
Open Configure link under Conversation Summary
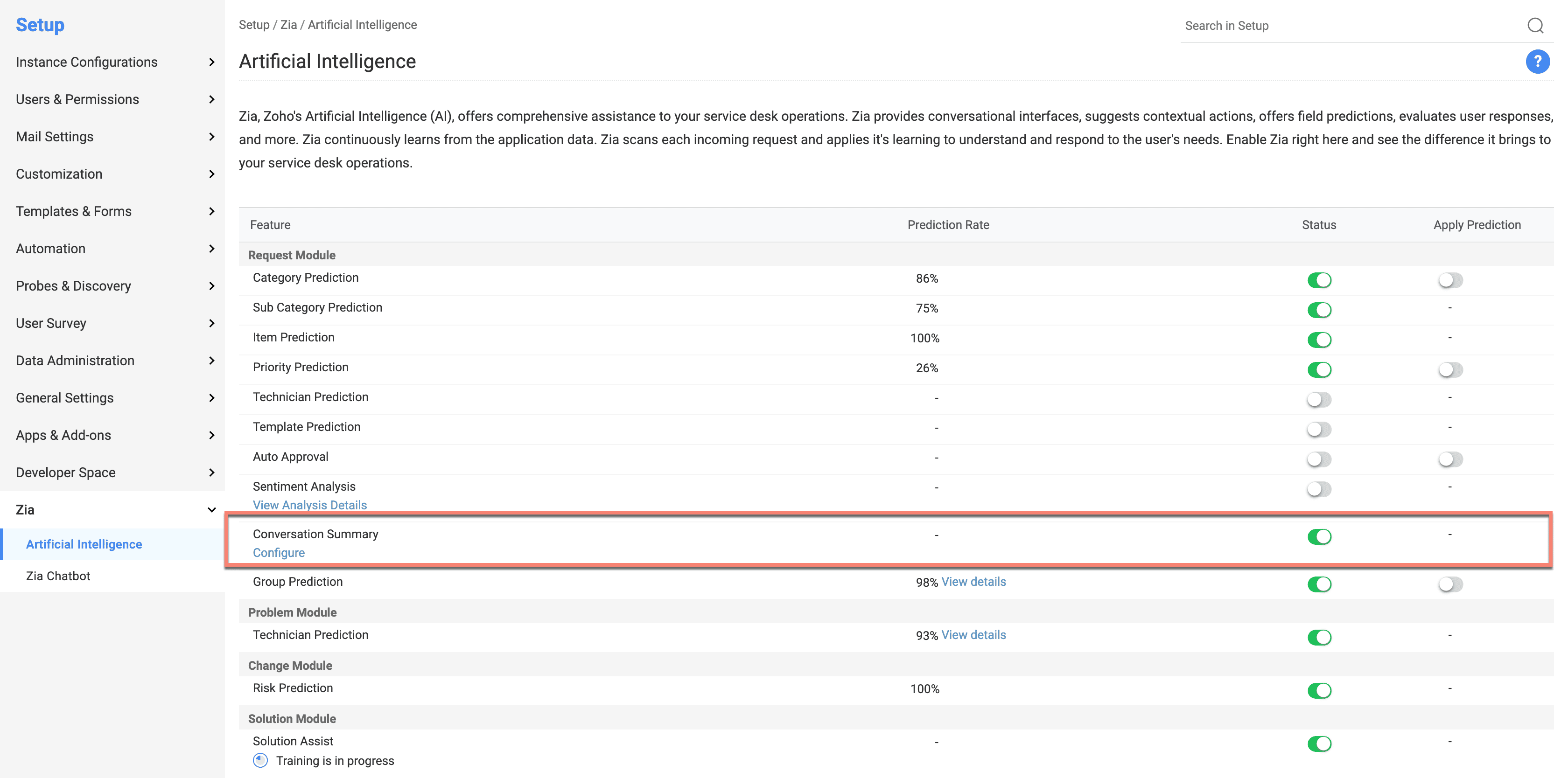(279, 552)
